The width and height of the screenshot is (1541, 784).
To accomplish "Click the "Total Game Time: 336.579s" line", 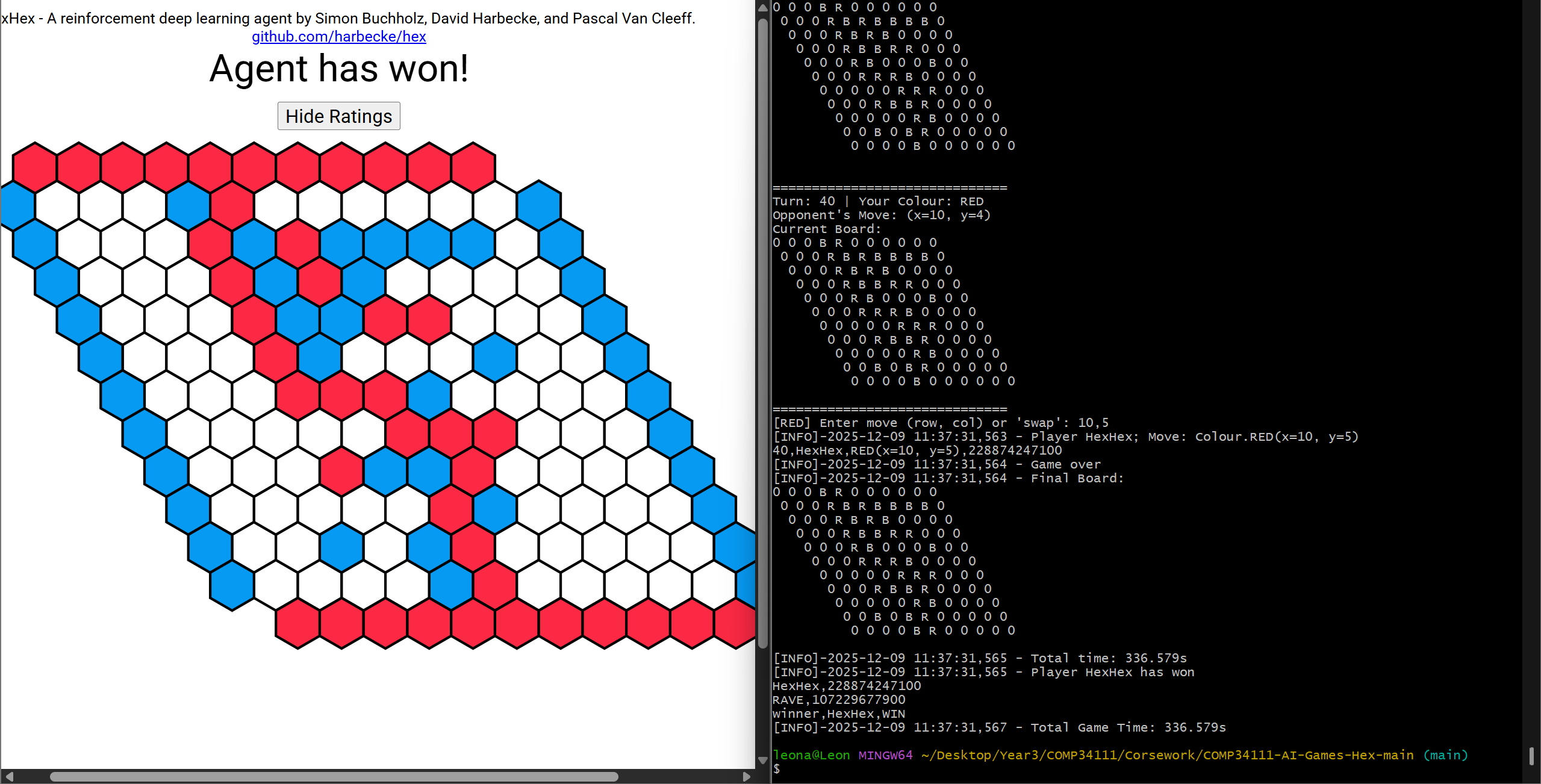I will coord(999,727).
